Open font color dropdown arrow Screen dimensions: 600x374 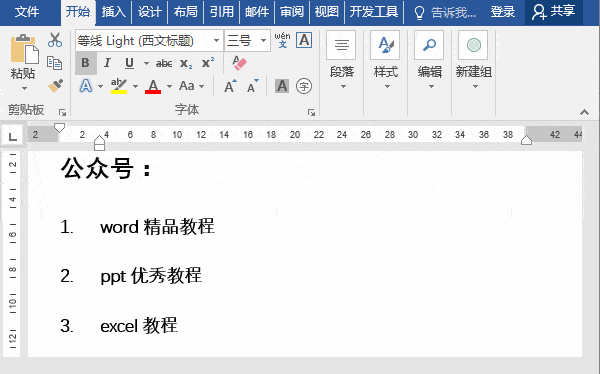[169, 87]
